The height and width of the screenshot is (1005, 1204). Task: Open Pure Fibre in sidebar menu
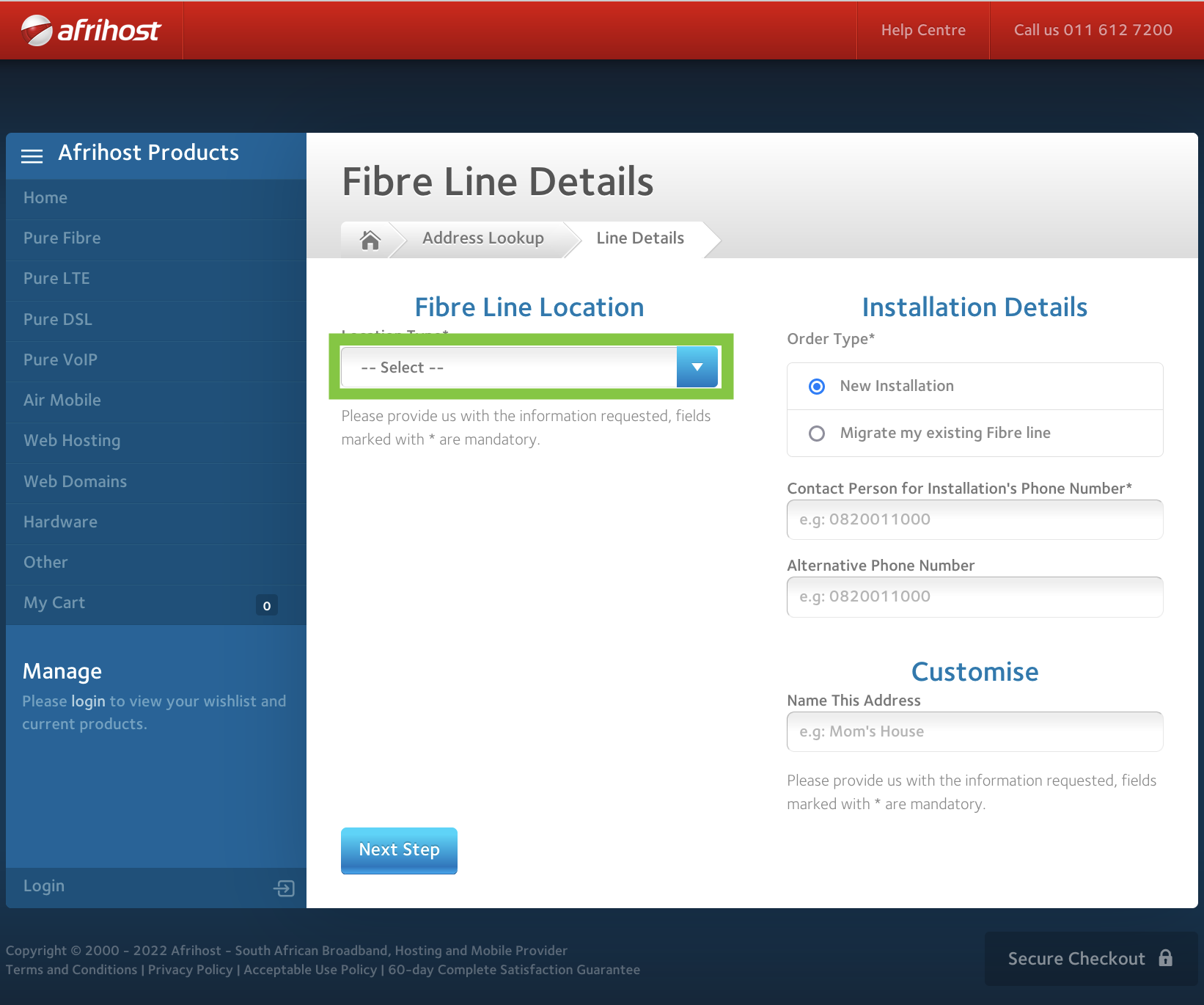62,238
